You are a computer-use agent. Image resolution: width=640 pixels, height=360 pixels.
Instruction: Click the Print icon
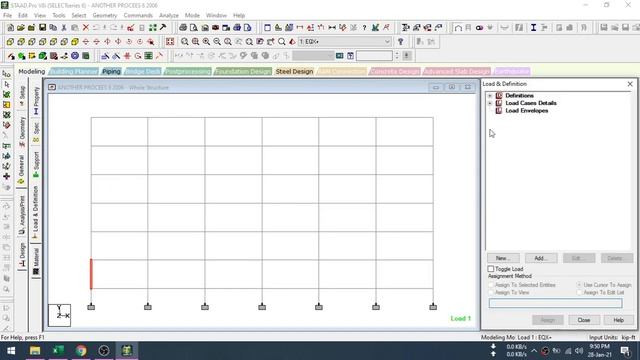tap(183, 28)
